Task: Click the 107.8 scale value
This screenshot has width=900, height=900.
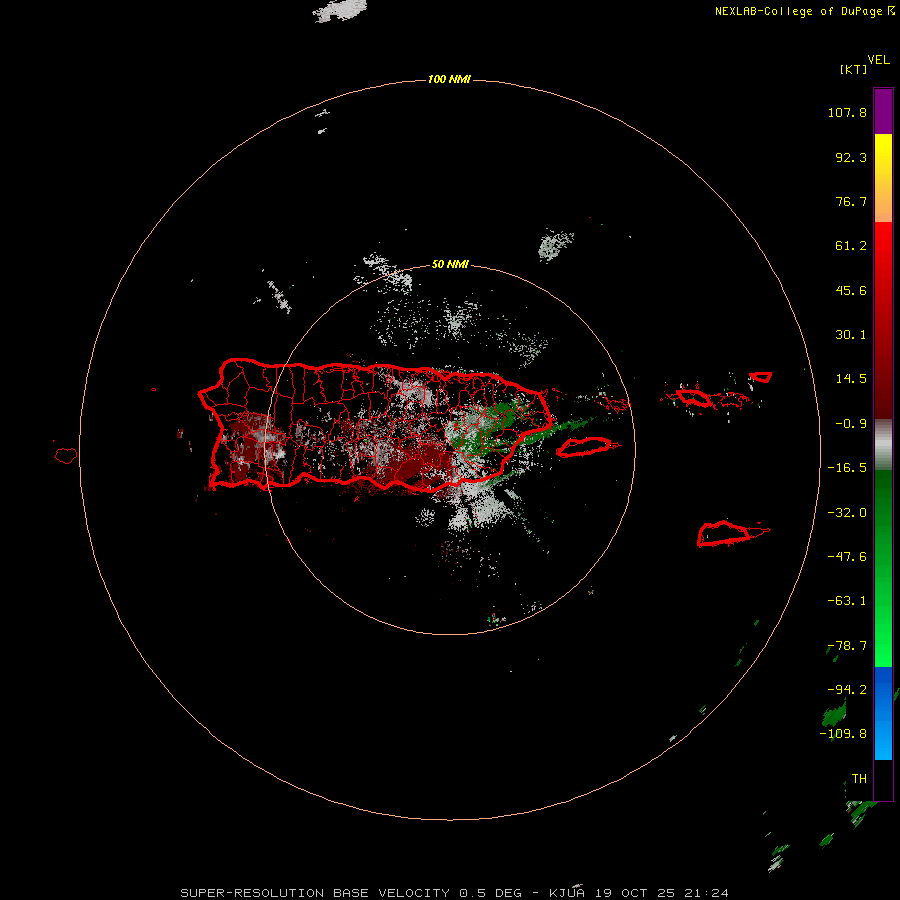Action: point(847,112)
